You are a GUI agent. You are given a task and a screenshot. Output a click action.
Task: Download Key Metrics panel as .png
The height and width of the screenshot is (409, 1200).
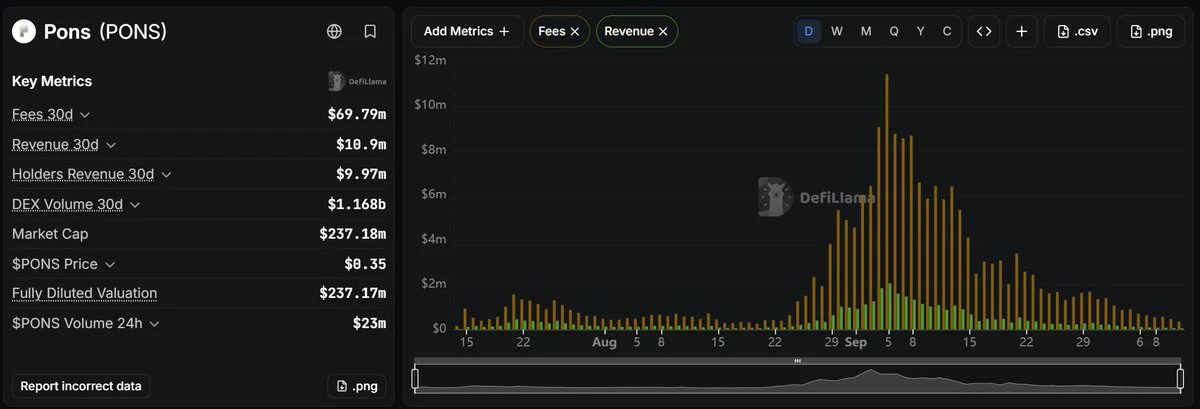pos(357,386)
